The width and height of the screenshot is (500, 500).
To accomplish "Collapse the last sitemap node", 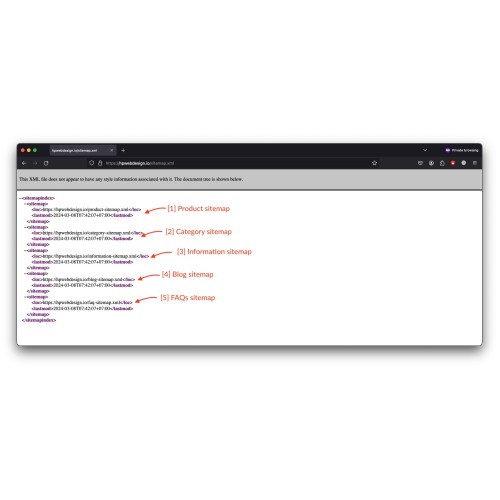I will [25, 297].
